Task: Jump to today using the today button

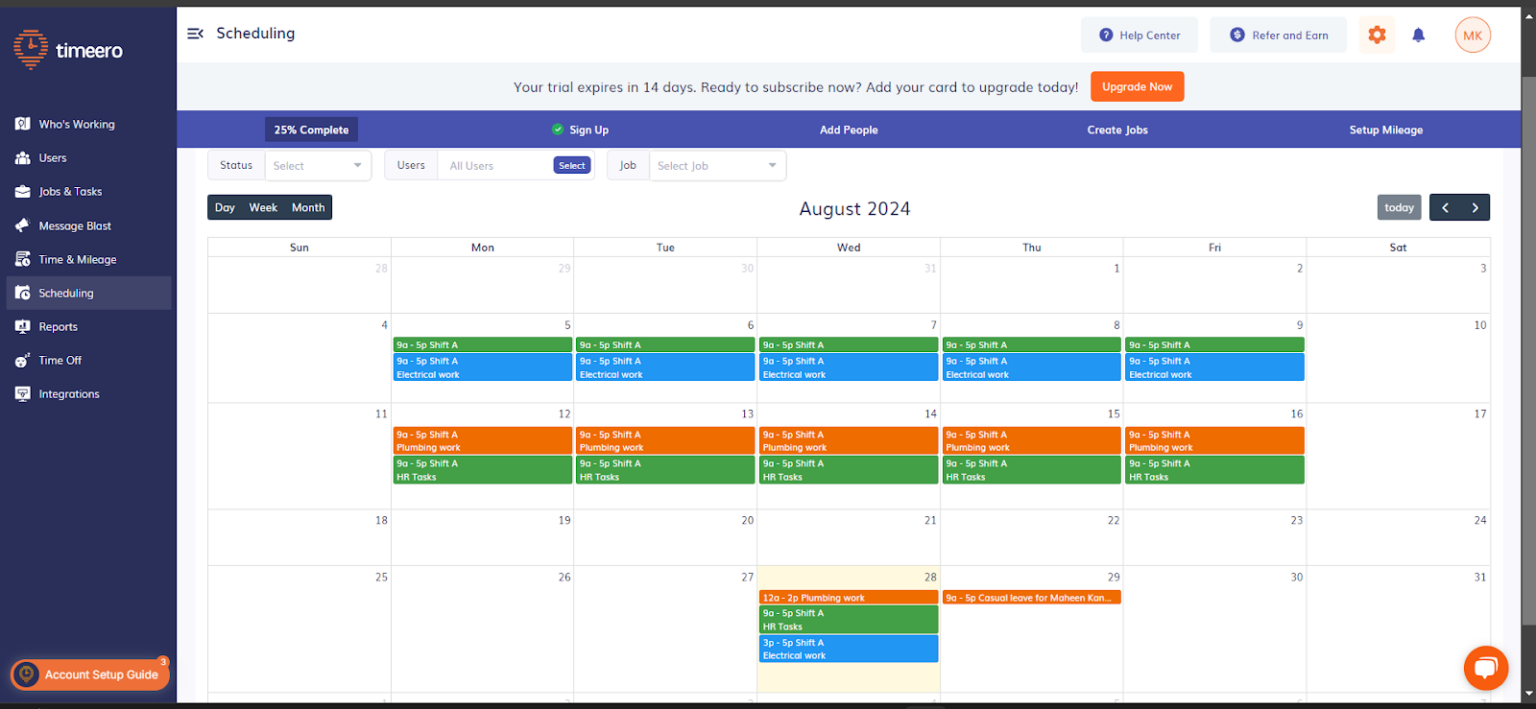Action: pos(1399,207)
